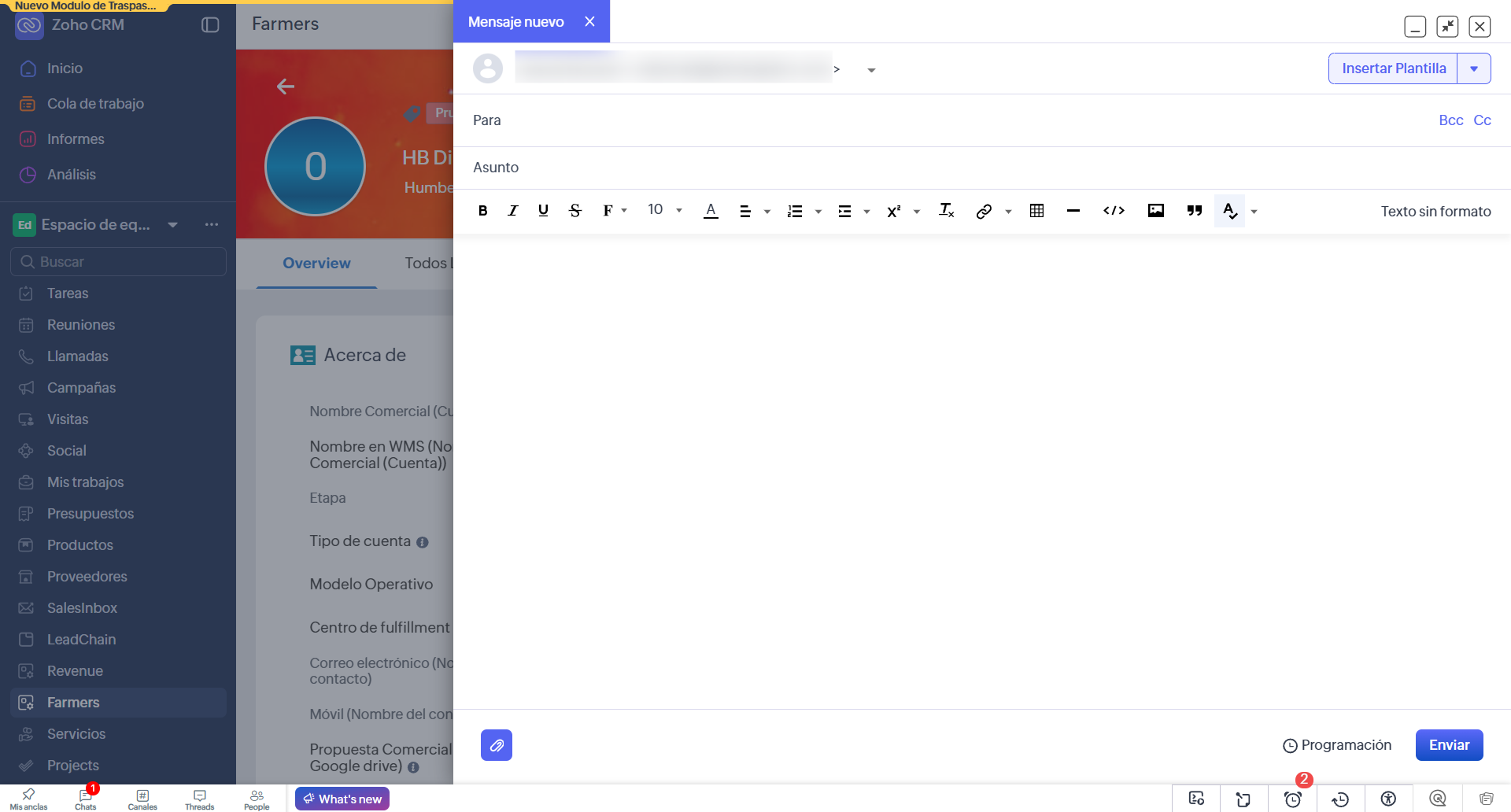Add Cc recipients
The height and width of the screenshot is (812, 1511).
pos(1482,120)
